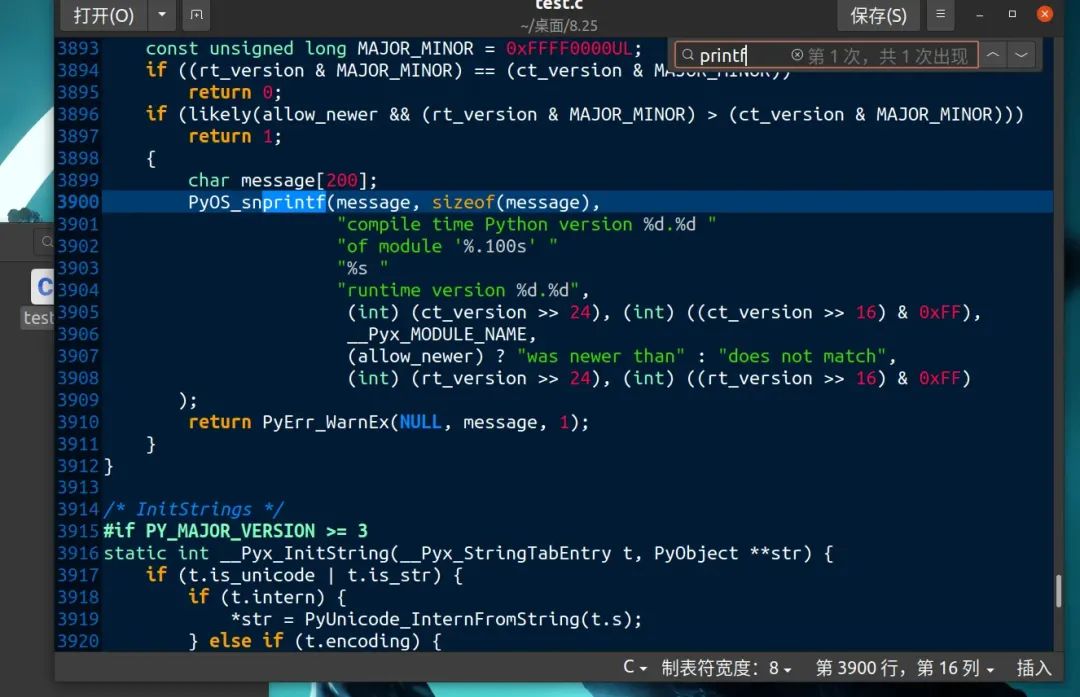Click on 0xFFFF0000UL constant on line 3893

click(x=569, y=48)
